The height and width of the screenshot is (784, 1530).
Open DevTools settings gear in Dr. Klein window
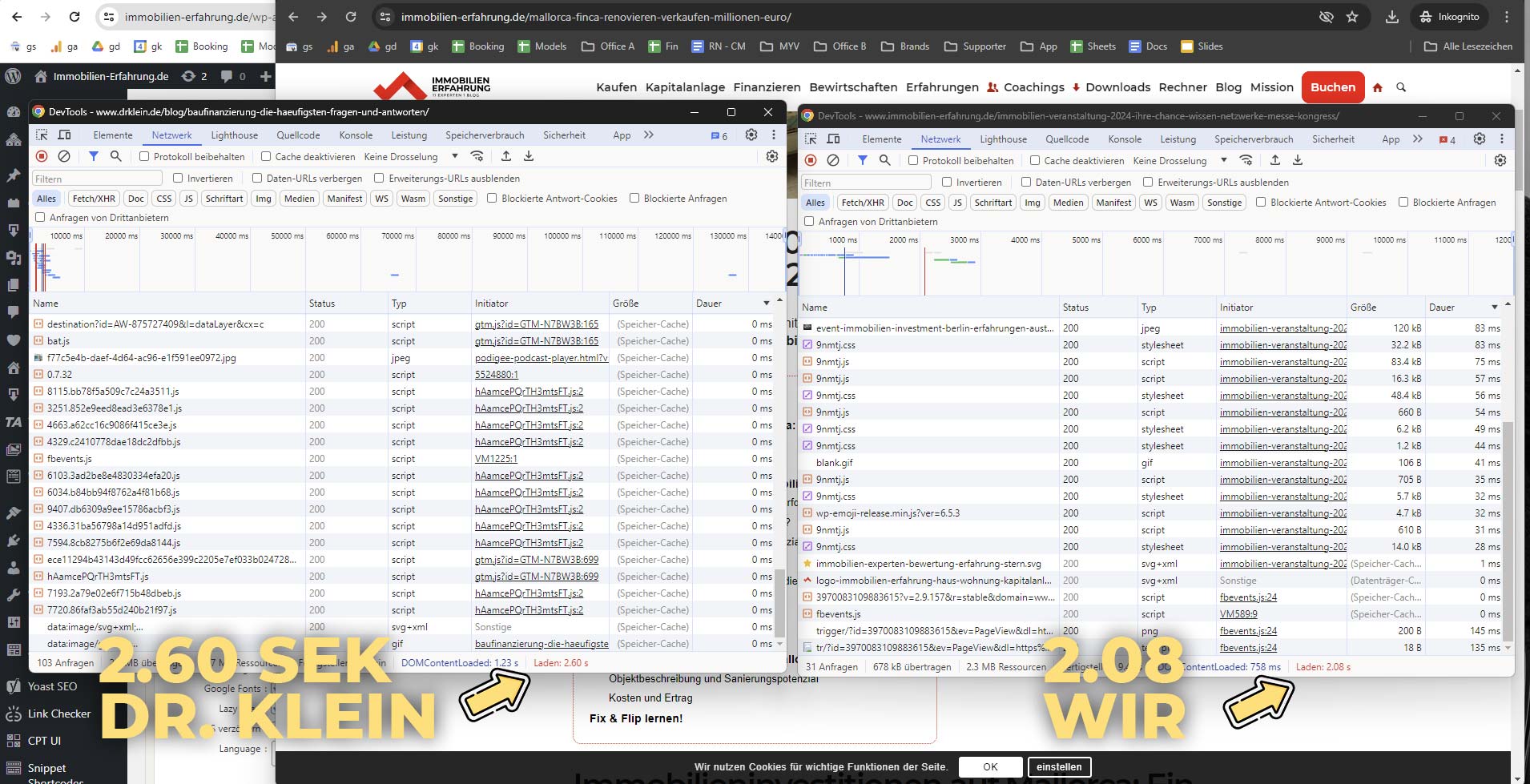tap(751, 135)
